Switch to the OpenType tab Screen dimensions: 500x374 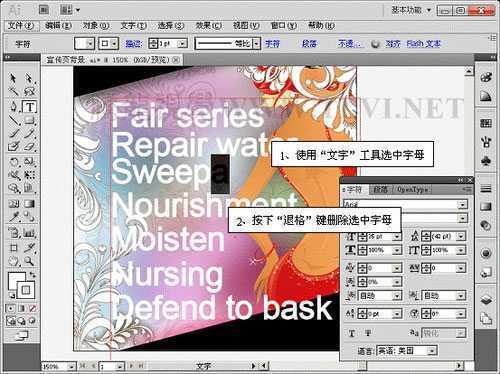point(413,190)
